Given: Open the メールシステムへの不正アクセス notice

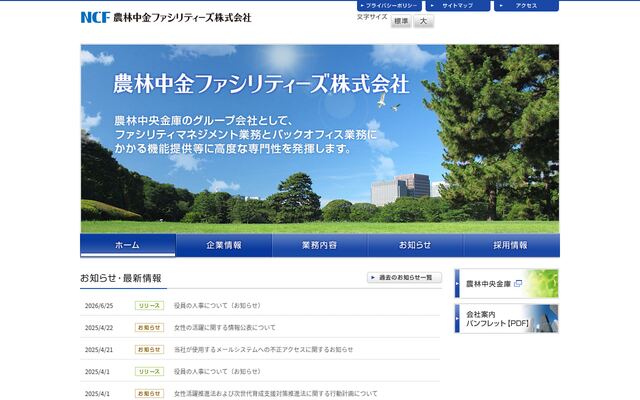Looking at the screenshot, I should (x=263, y=349).
